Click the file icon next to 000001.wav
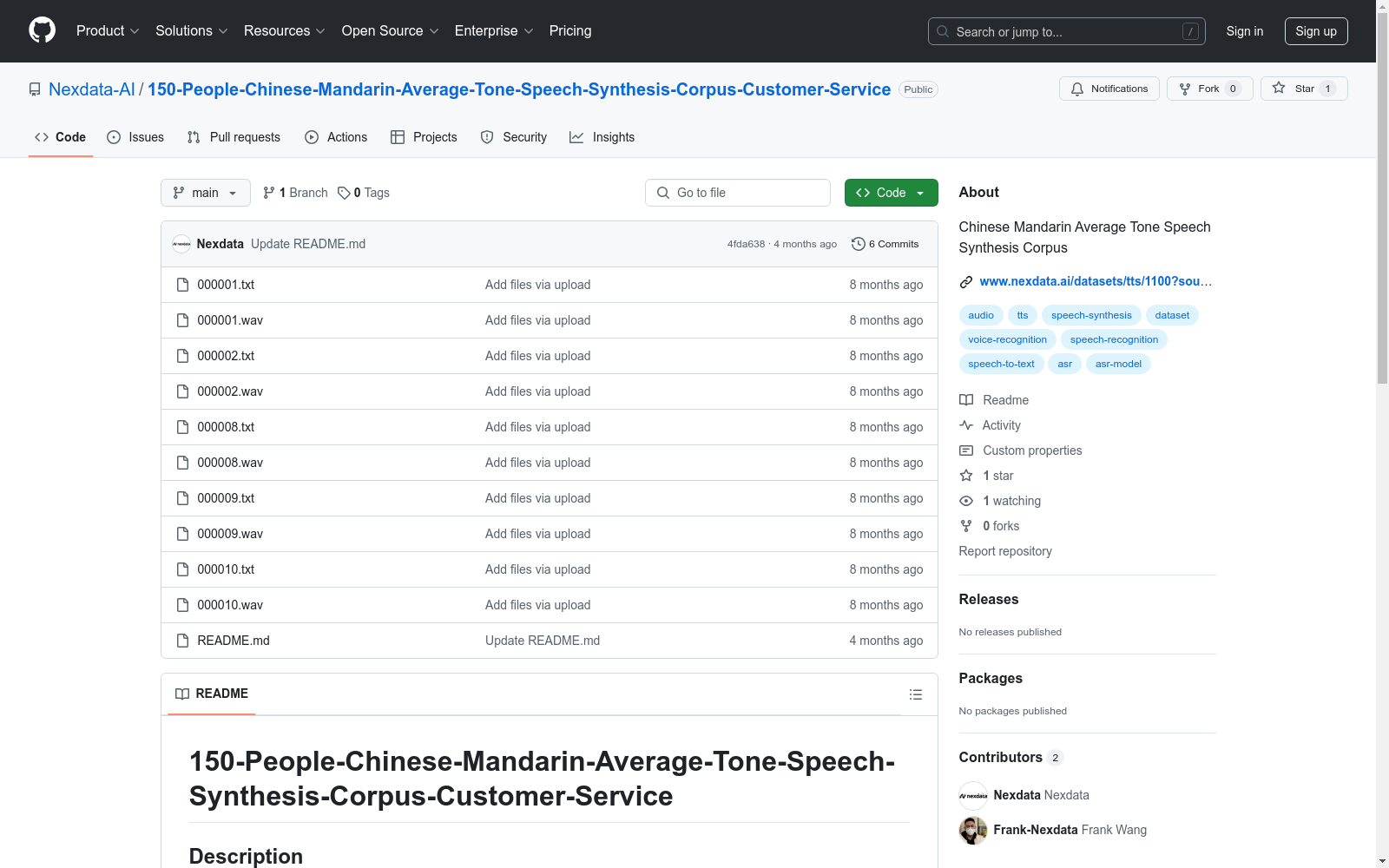 (182, 320)
